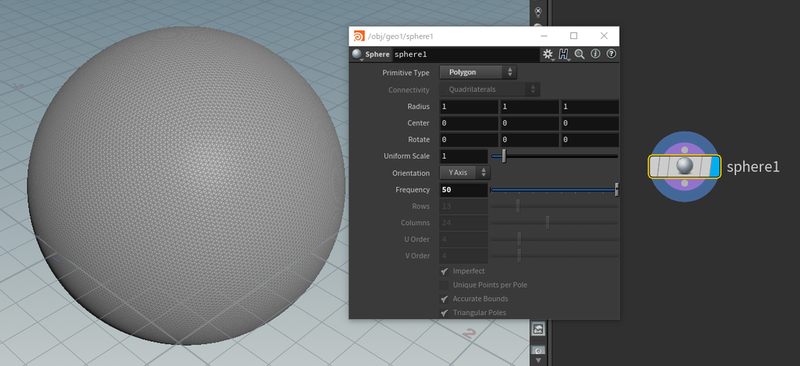Click the H icon beside the gear

tap(563, 54)
